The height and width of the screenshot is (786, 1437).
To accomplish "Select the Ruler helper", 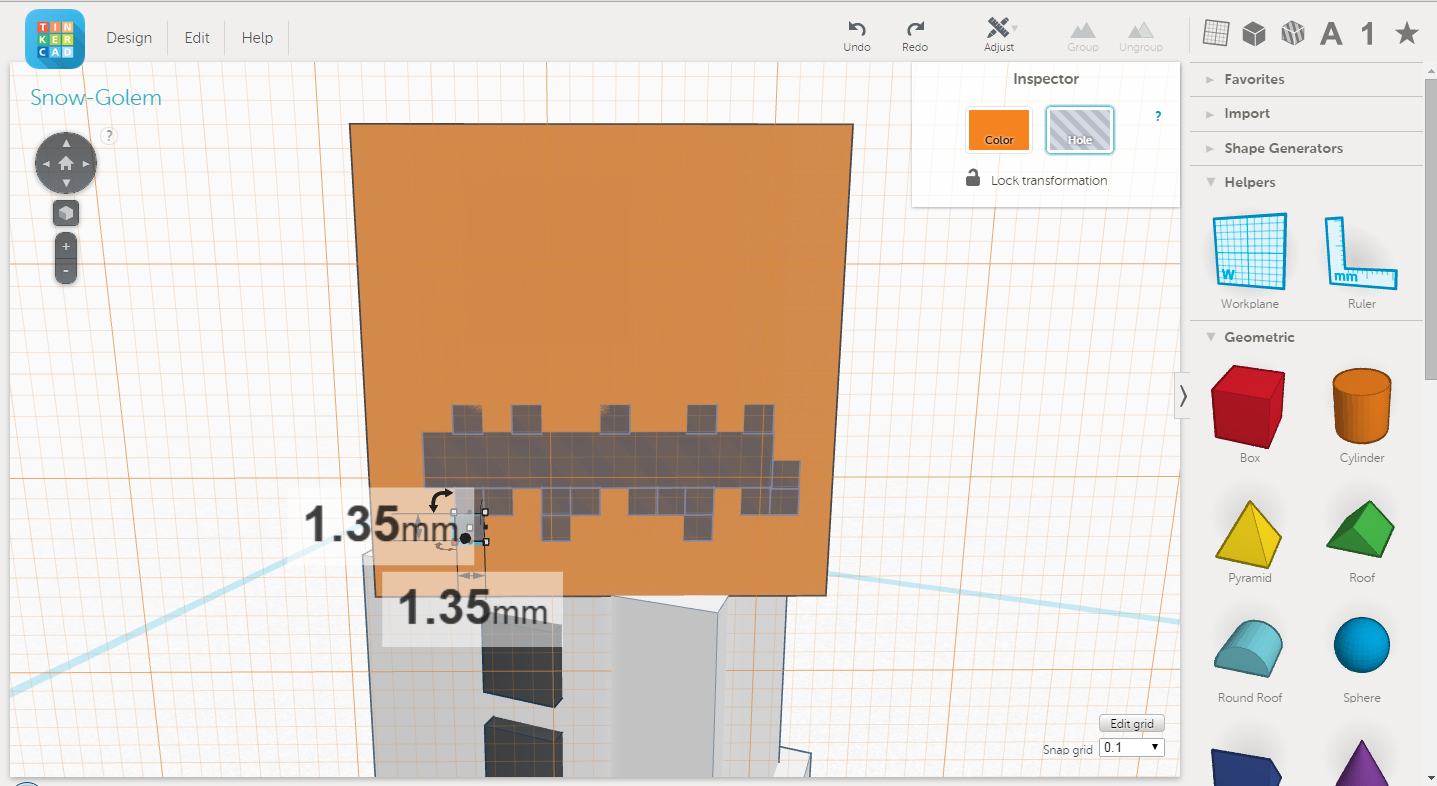I will click(1361, 260).
